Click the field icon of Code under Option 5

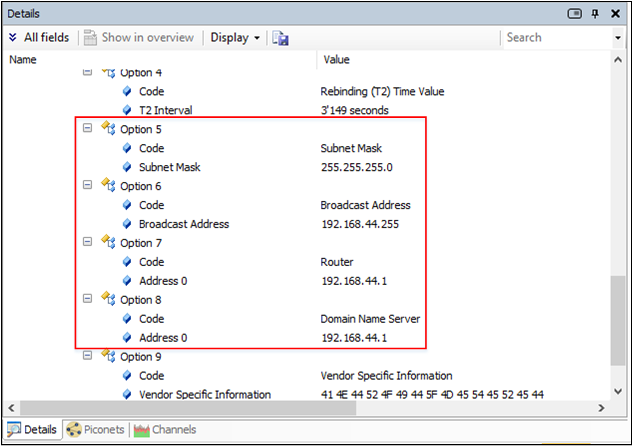pos(127,148)
